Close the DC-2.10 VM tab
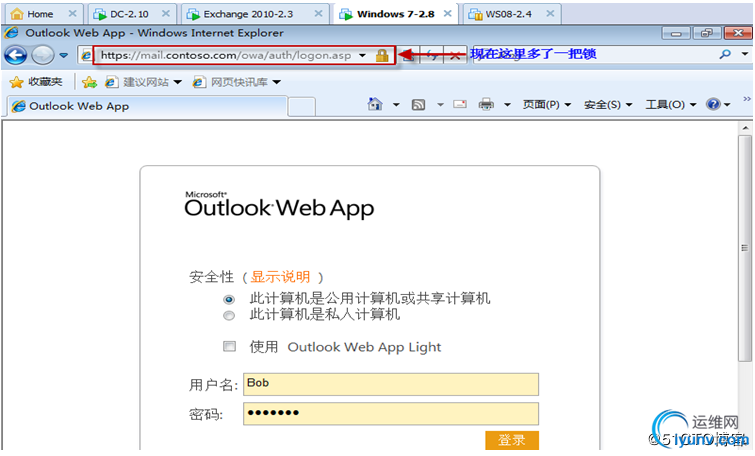This screenshot has height=456, width=755. point(166,13)
